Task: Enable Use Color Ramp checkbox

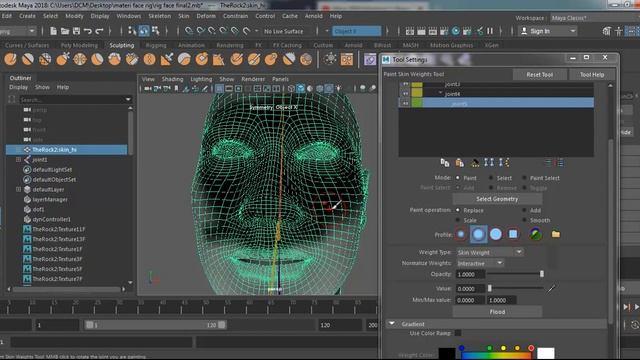Action: (x=458, y=333)
